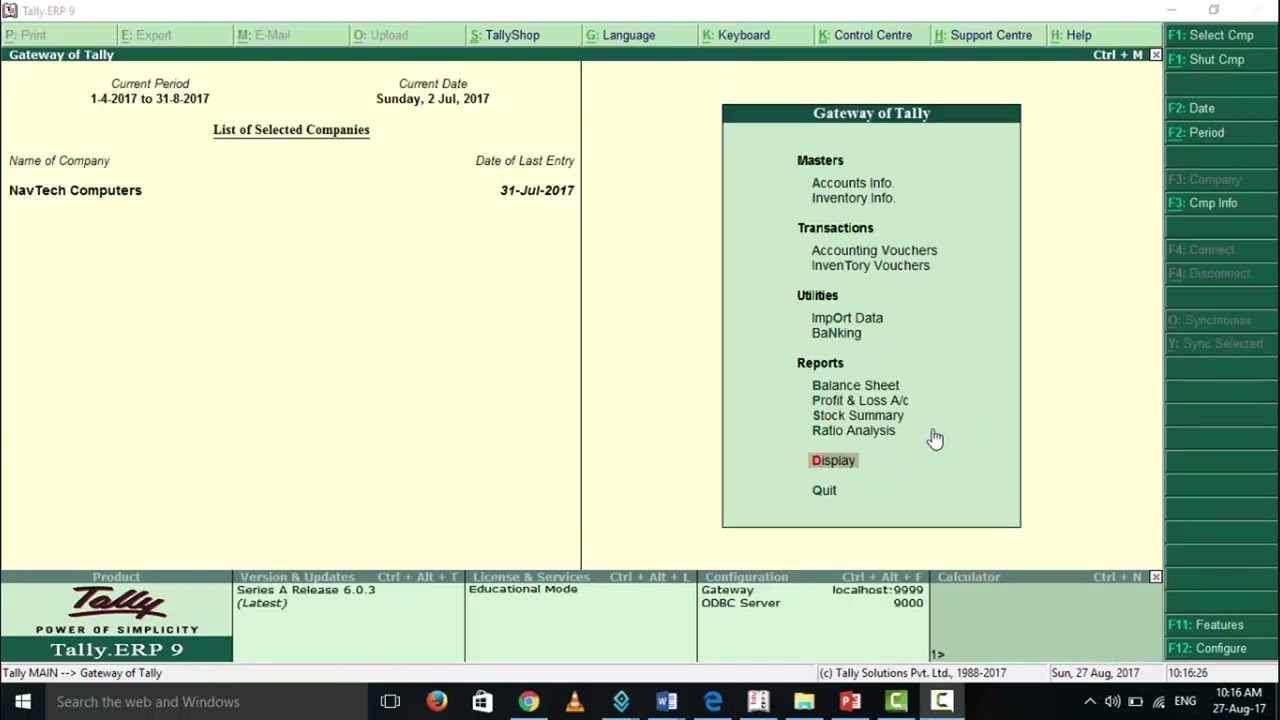Open PowerPoint from the taskbar
This screenshot has height=720, width=1280.
pyautogui.click(x=850, y=702)
